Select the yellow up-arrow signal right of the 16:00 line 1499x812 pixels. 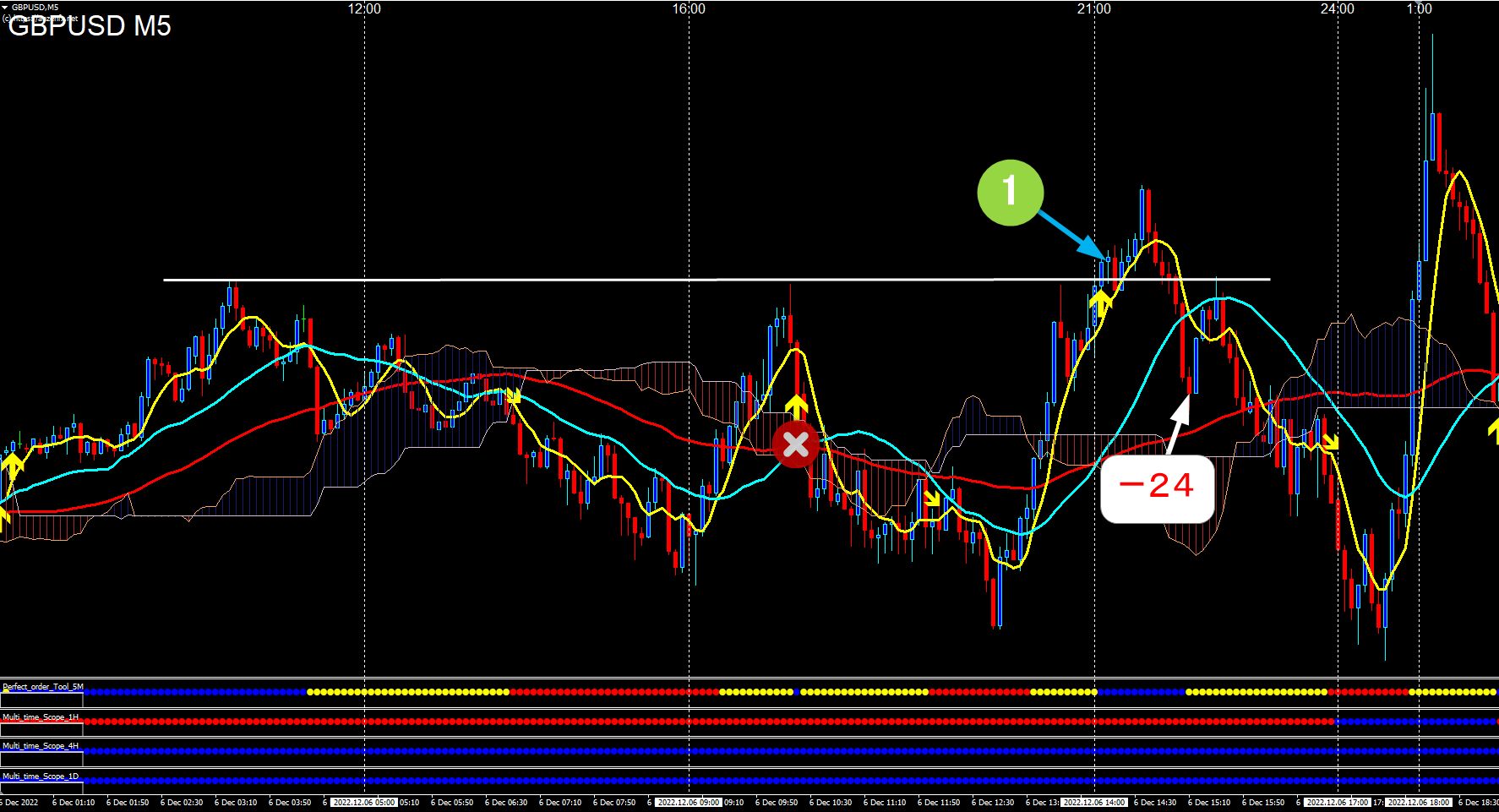pos(796,406)
